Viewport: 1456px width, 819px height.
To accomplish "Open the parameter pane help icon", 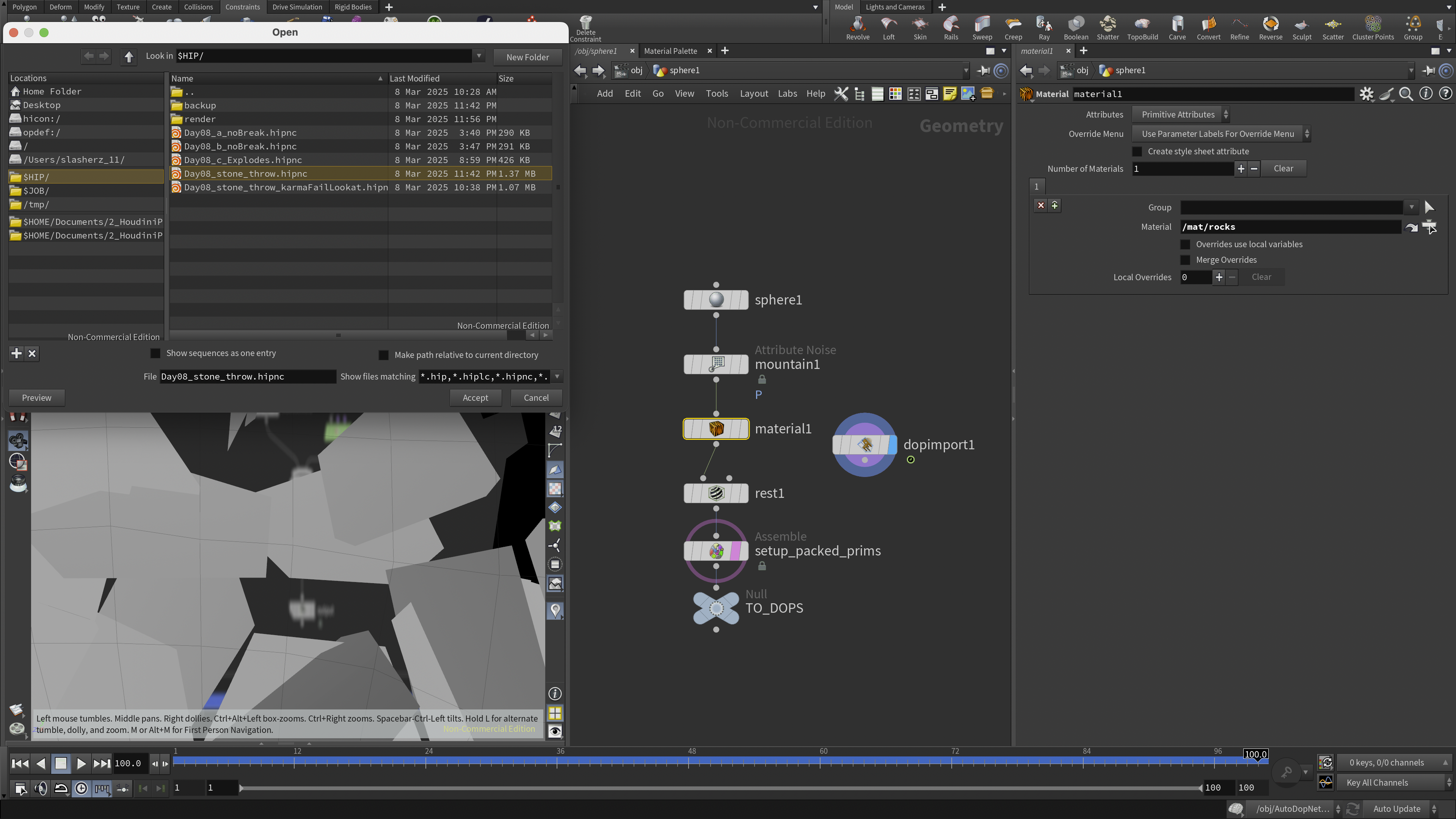I will 1445,94.
